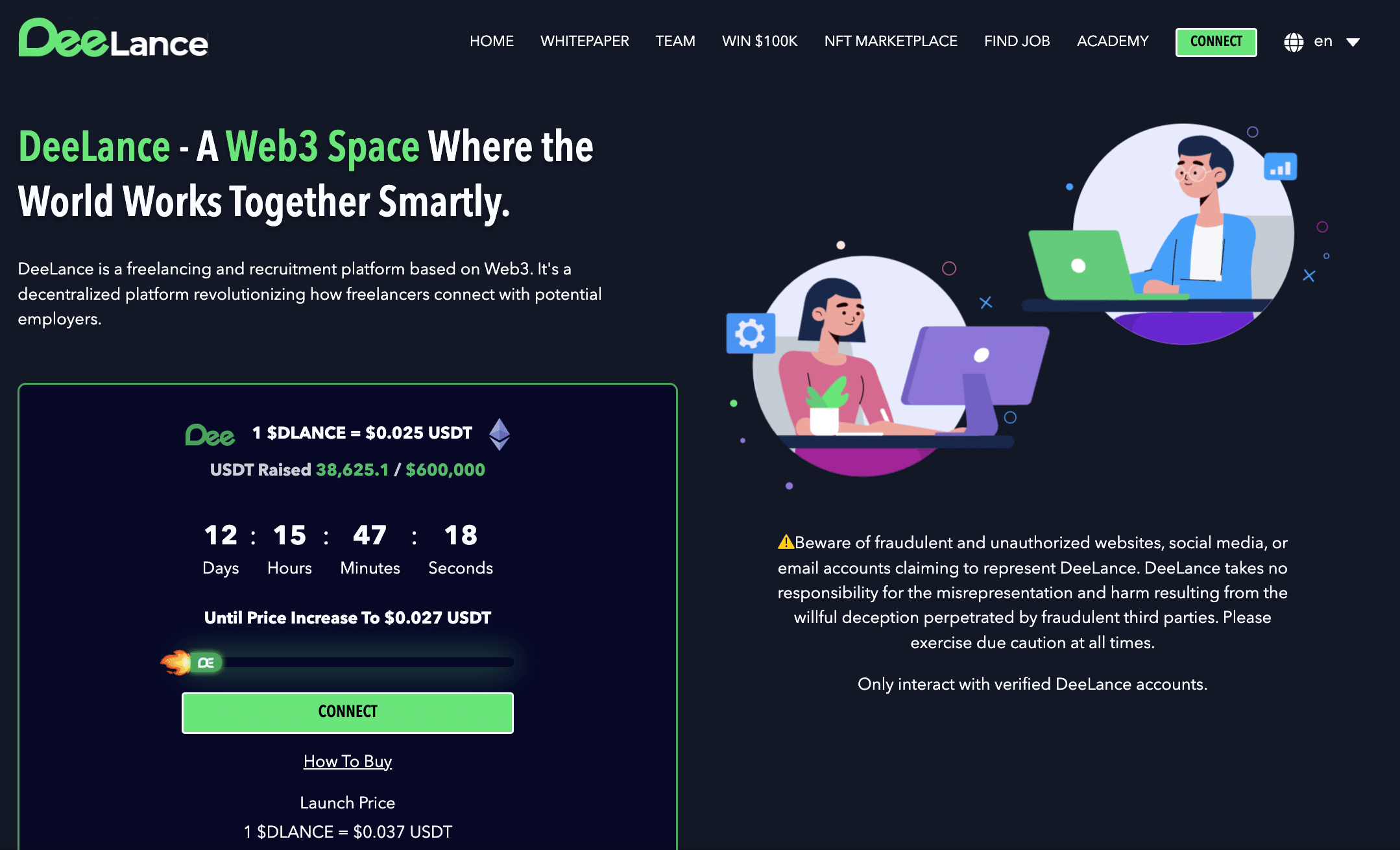Click the CONNECT button in presale widget
The width and height of the screenshot is (1400, 850).
tap(347, 712)
